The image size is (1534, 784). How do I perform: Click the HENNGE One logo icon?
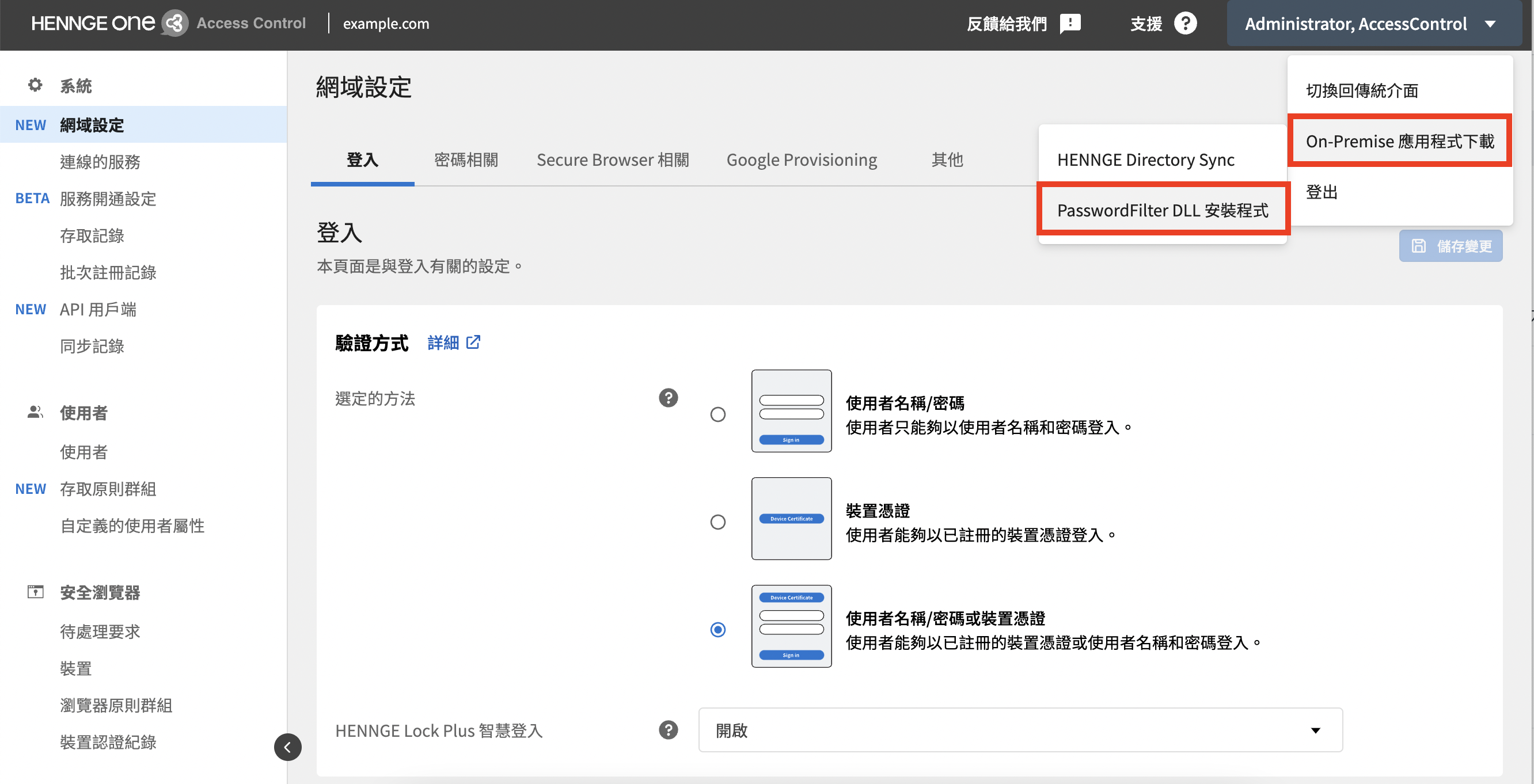pyautogui.click(x=174, y=23)
